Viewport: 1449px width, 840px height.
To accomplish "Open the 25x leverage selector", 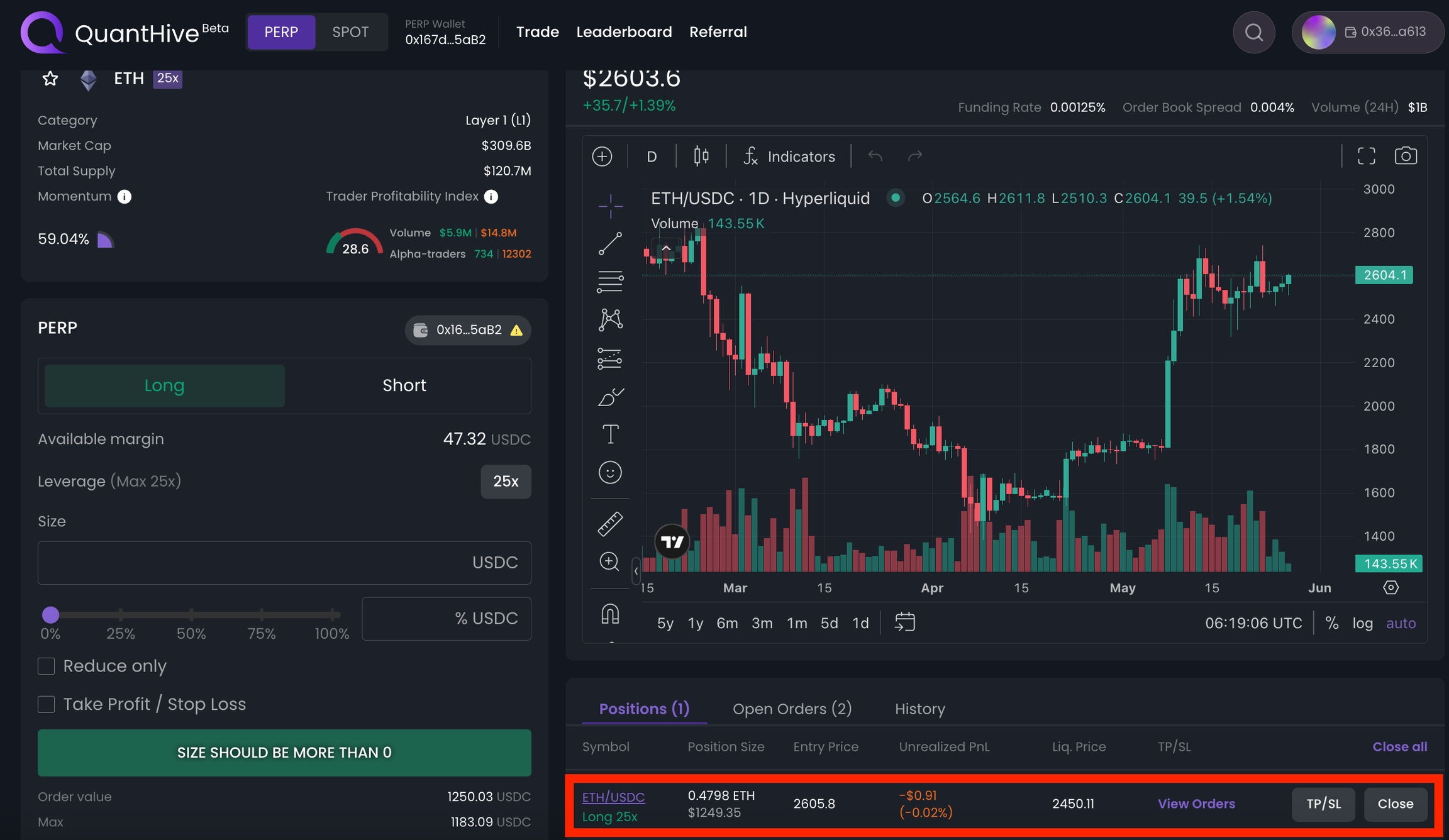I will (505, 482).
